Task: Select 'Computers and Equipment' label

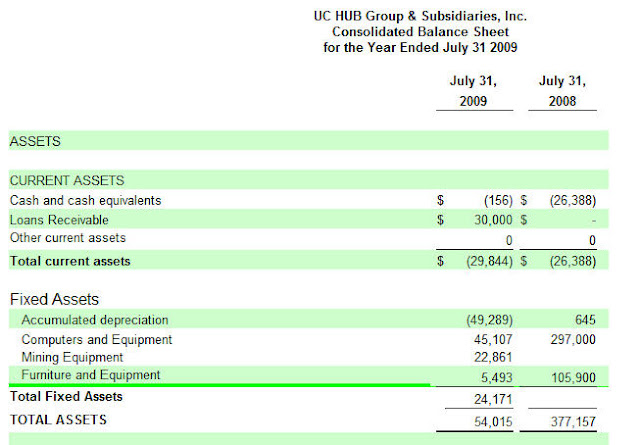Action: [97, 340]
